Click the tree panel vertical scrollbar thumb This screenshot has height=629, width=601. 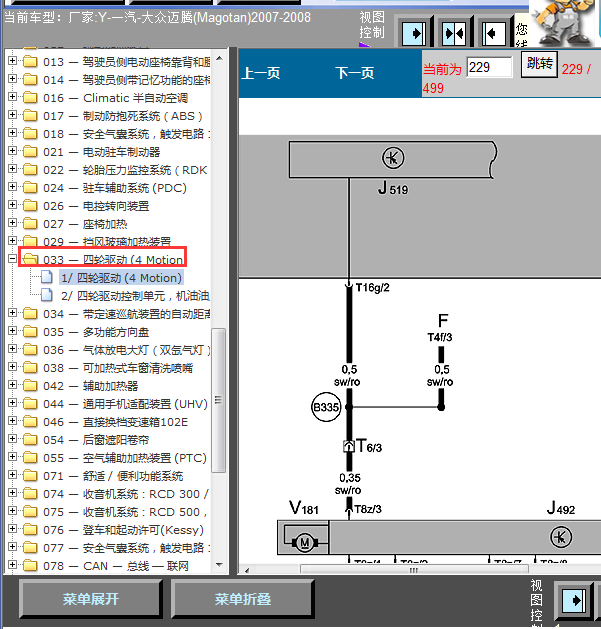pos(219,400)
